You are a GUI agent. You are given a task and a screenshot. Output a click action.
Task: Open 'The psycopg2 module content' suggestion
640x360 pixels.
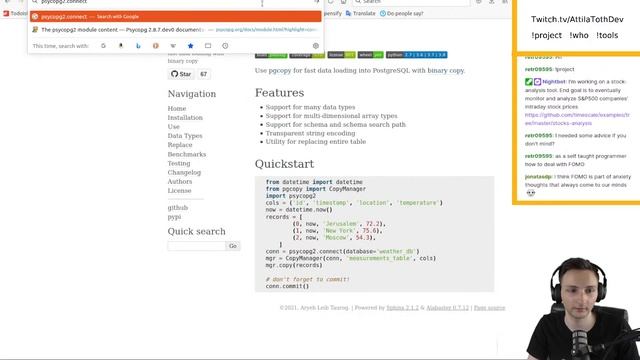coord(176,29)
